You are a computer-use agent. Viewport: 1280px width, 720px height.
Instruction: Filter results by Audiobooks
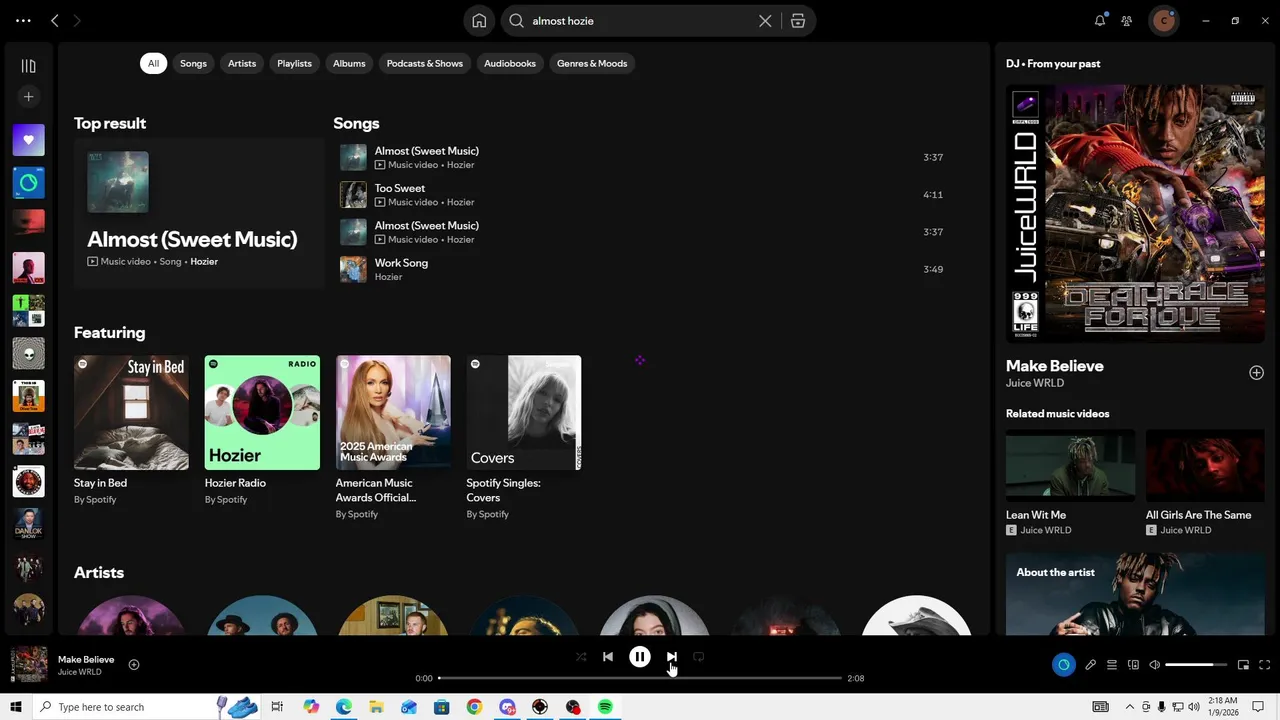click(x=510, y=63)
